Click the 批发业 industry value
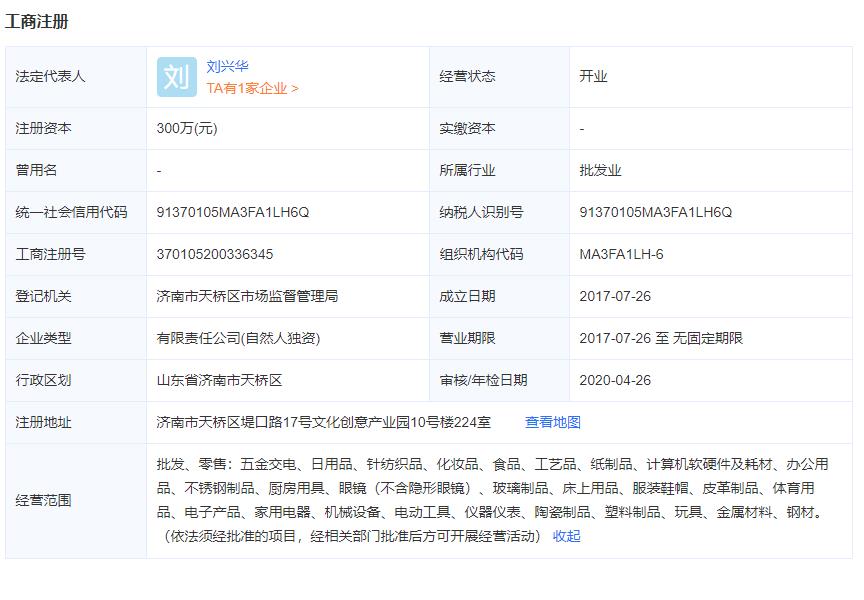This screenshot has height=600, width=864. click(x=600, y=170)
